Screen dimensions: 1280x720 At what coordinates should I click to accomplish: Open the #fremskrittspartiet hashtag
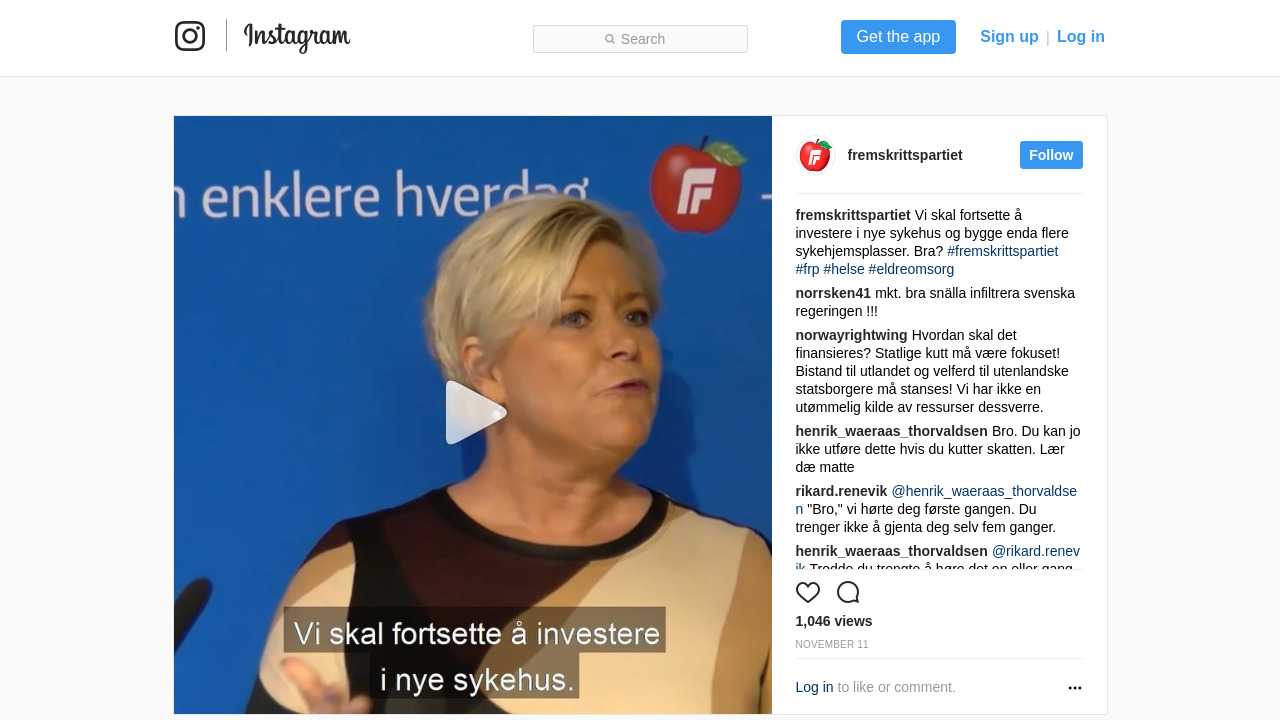click(x=1002, y=251)
